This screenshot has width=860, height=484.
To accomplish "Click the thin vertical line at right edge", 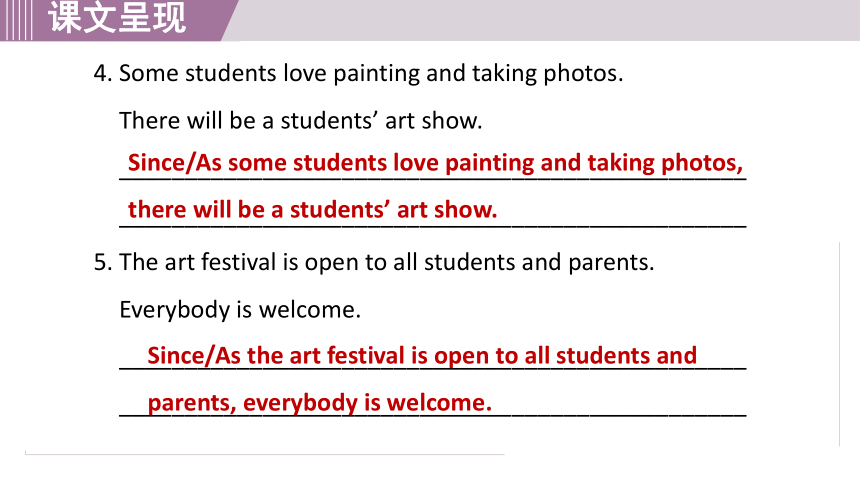I will click(839, 344).
